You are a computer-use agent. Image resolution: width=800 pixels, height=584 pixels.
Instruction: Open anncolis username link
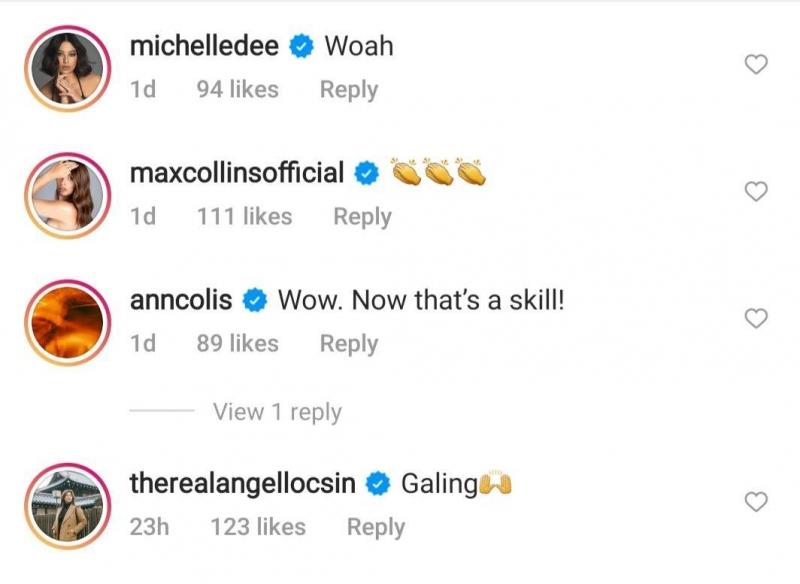181,299
